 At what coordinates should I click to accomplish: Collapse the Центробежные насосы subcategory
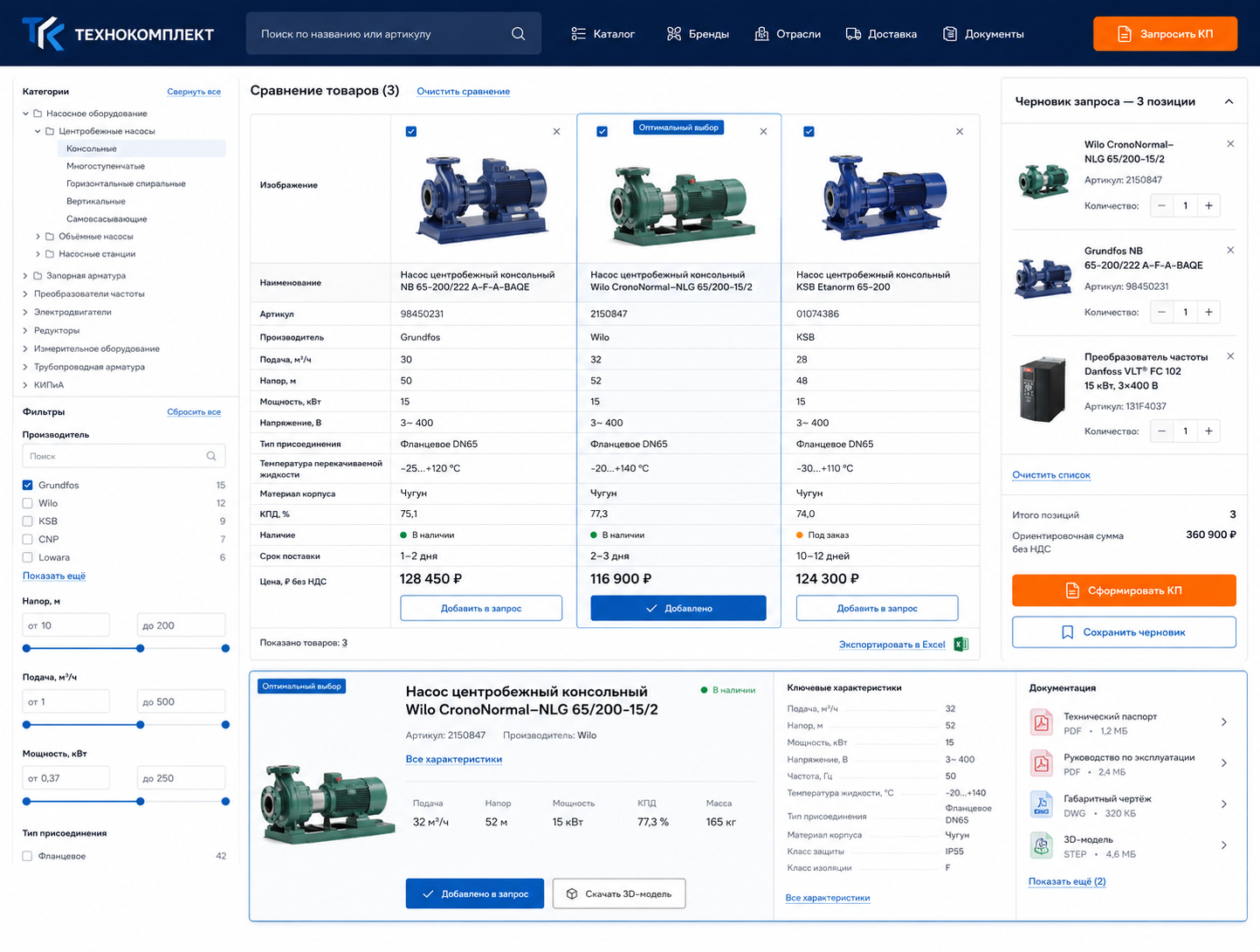coord(38,131)
